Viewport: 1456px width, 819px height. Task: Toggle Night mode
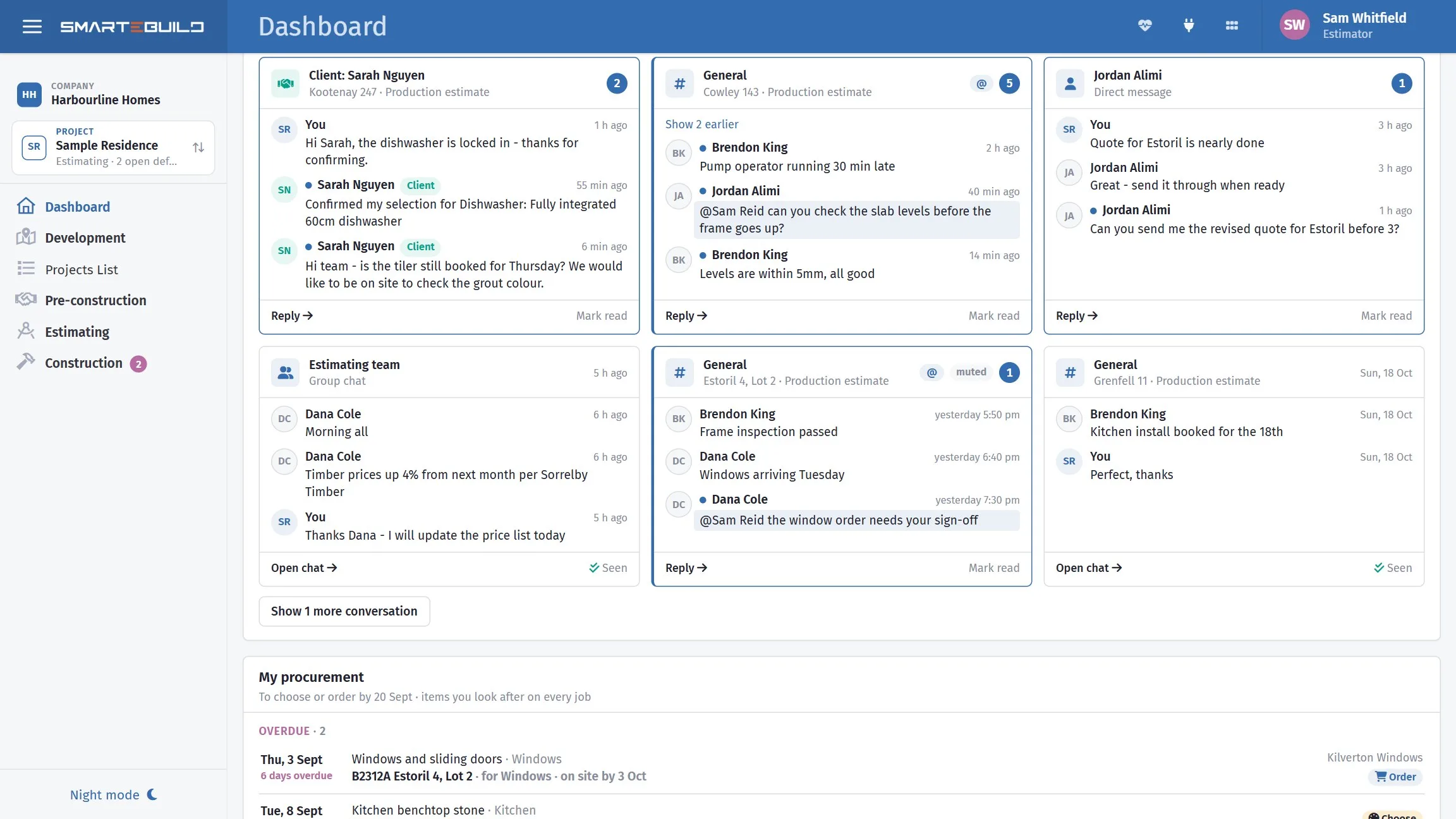114,794
